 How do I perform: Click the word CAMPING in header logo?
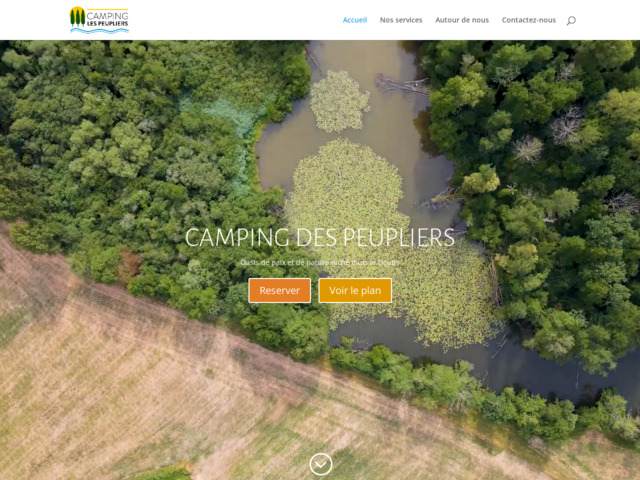point(107,16)
